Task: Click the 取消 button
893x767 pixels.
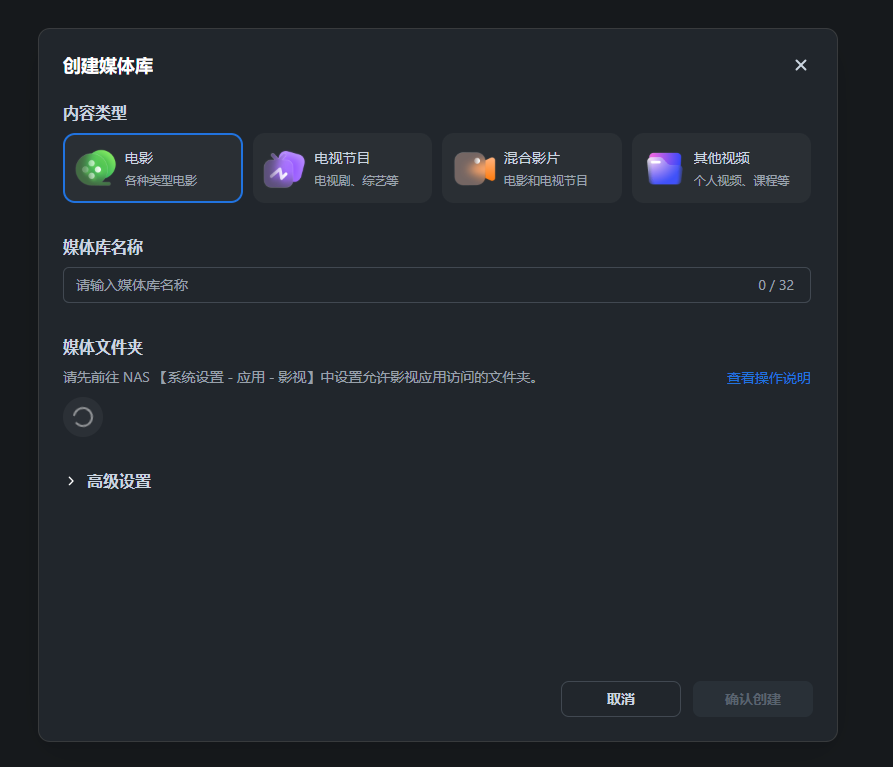Action: coord(621,699)
